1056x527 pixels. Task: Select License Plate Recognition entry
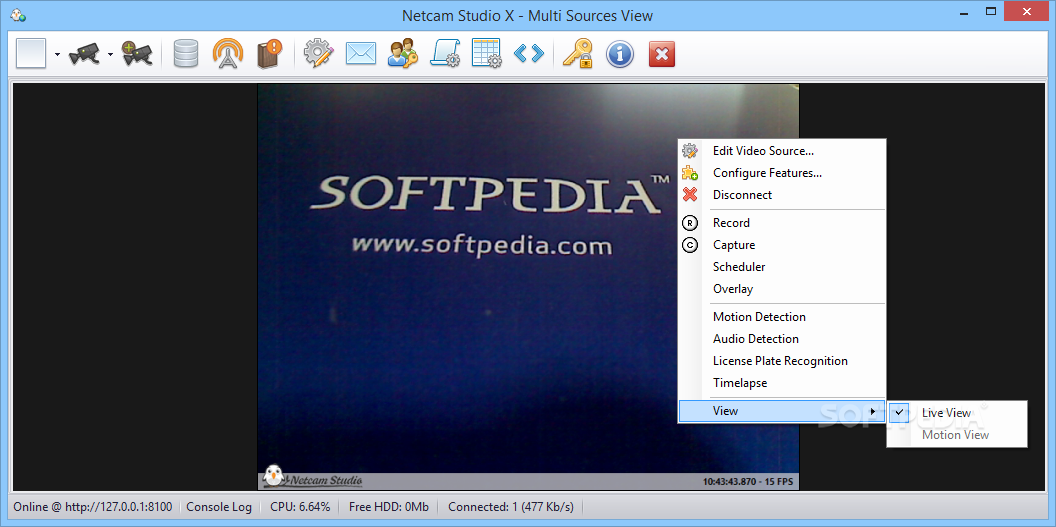tap(782, 361)
